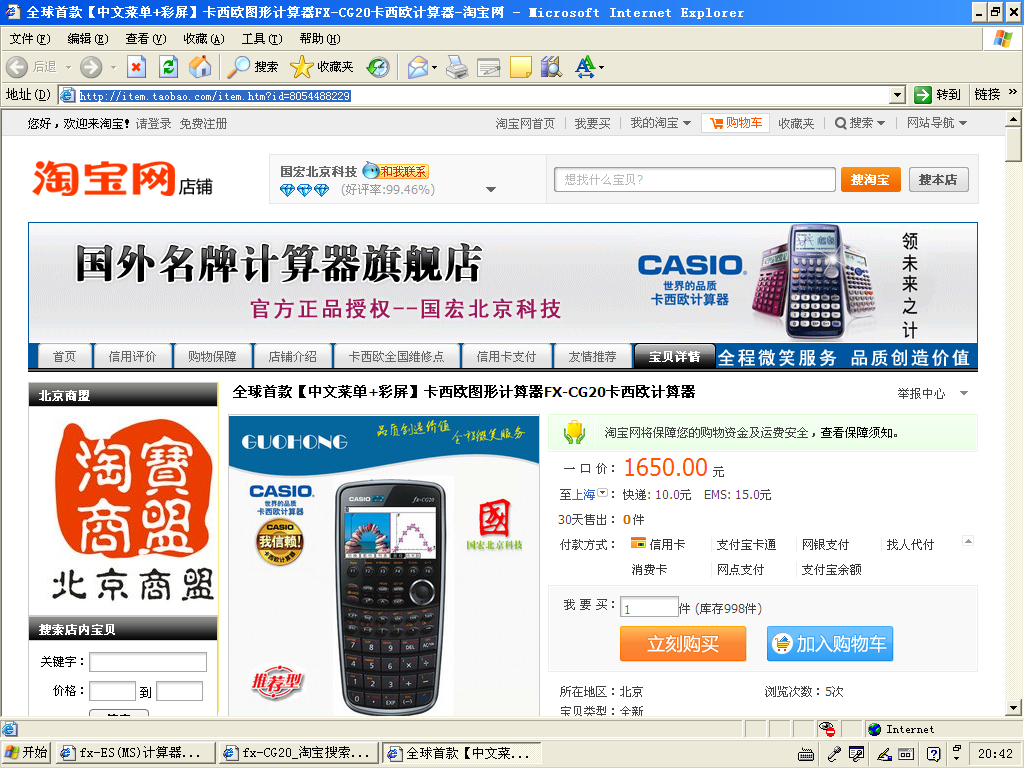
Task: Expand the Back button history dropdown
Action: pyautogui.click(x=69, y=67)
